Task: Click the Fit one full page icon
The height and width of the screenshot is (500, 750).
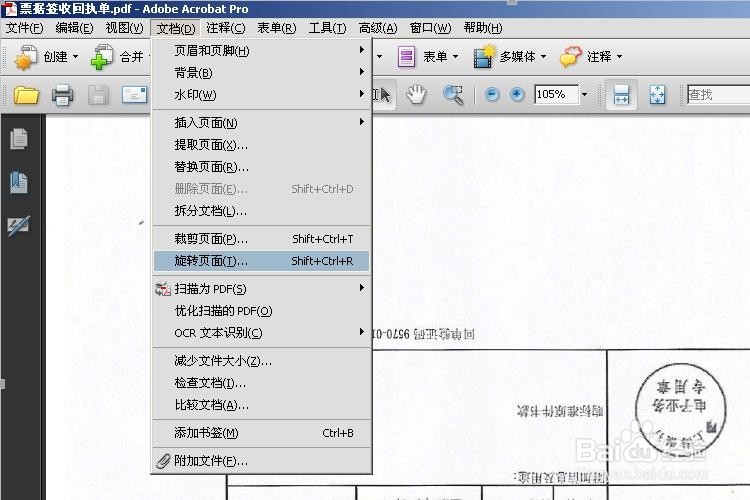Action: [x=657, y=95]
